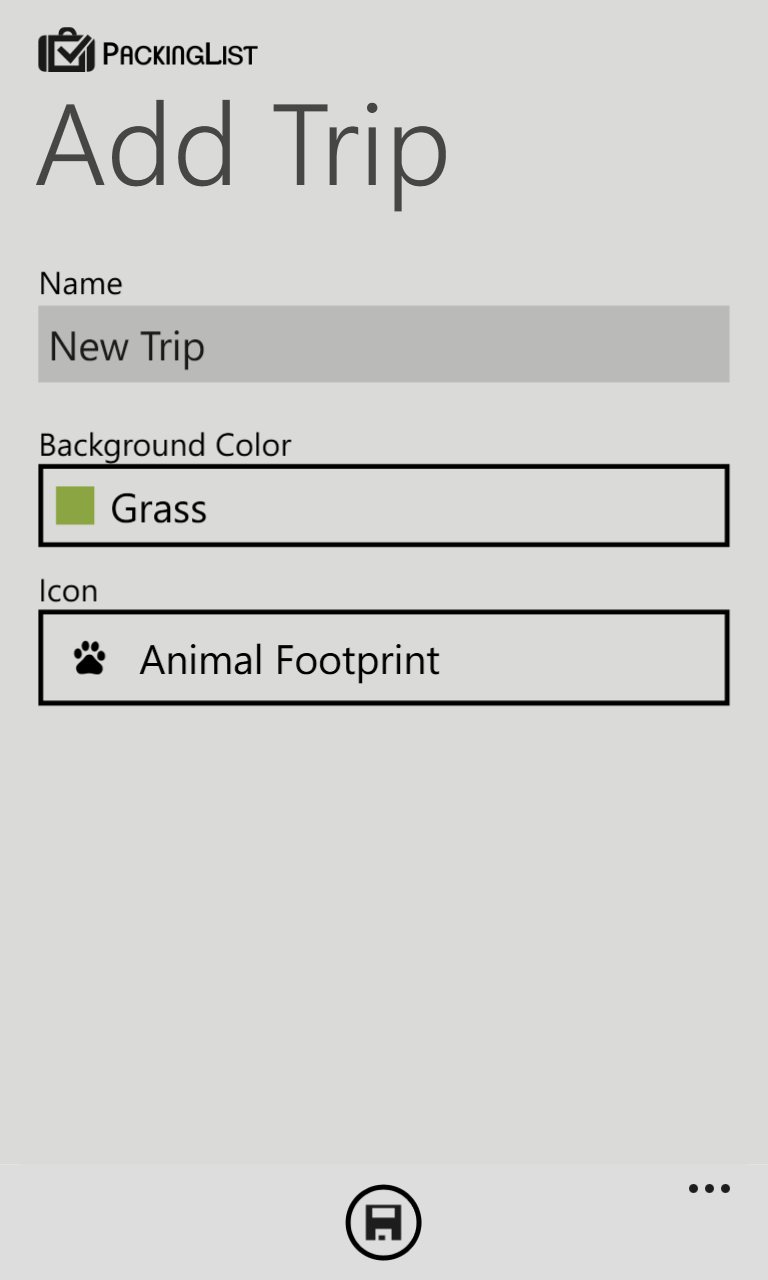
Task: Save the trip with the floppy disk icon
Action: [x=383, y=1222]
